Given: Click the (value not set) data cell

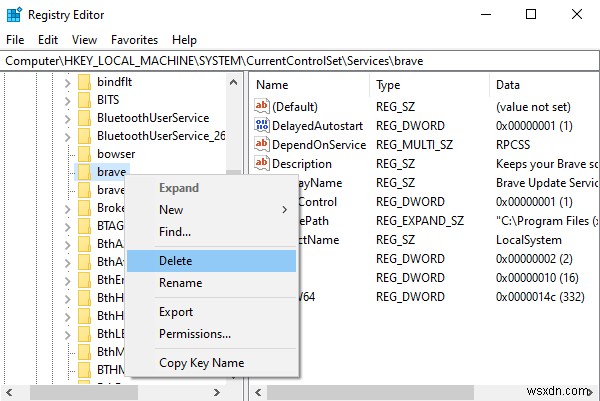Looking at the screenshot, I should [x=533, y=107].
